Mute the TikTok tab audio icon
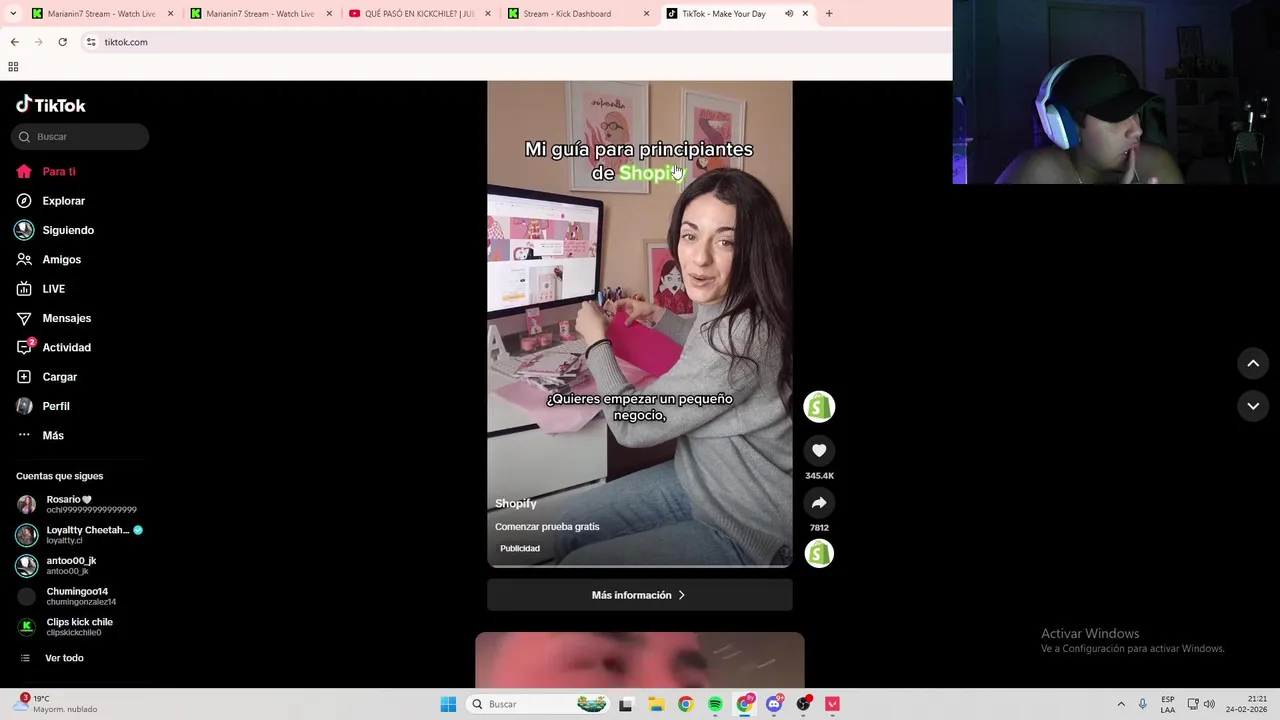 pyautogui.click(x=789, y=14)
